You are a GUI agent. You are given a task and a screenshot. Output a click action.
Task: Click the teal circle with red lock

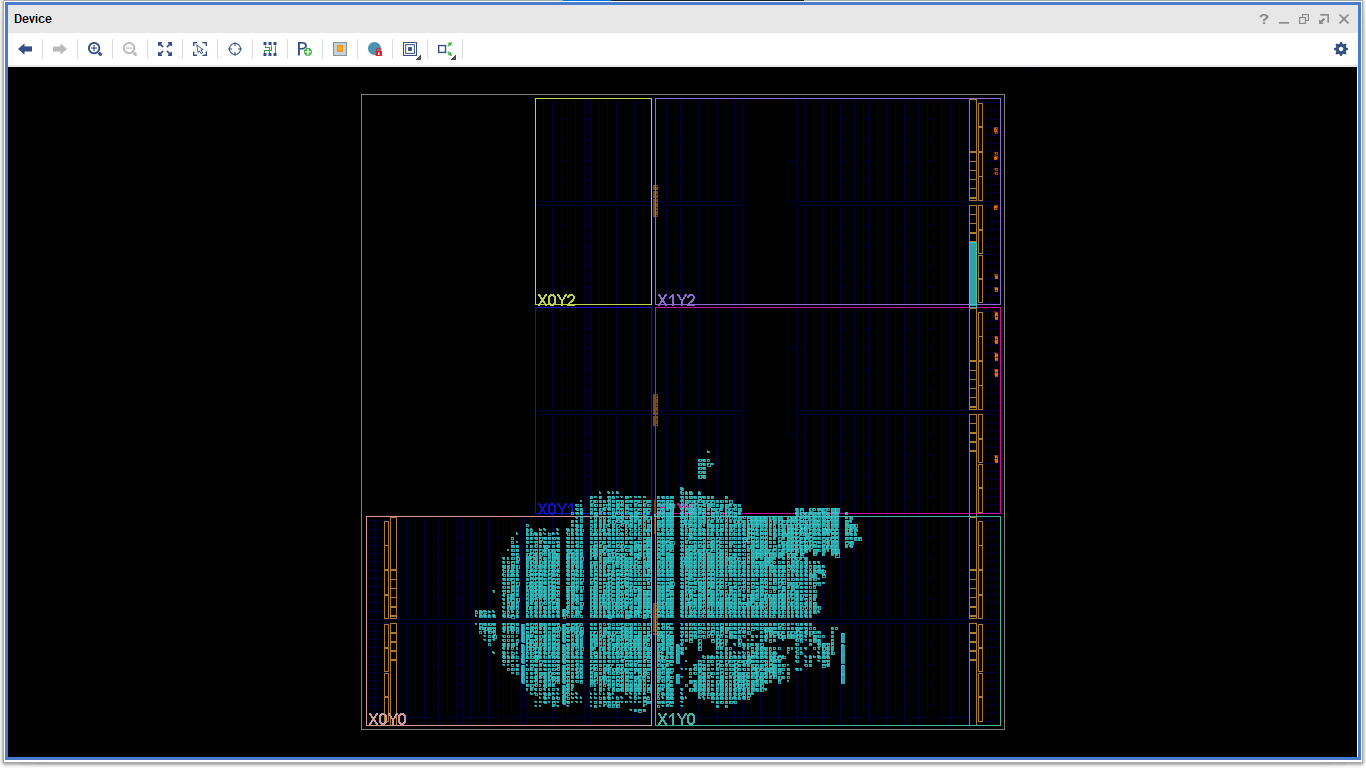[x=375, y=49]
